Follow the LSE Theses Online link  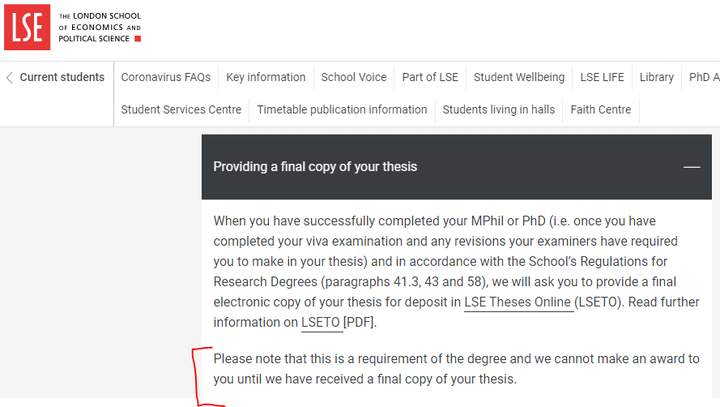(x=518, y=302)
